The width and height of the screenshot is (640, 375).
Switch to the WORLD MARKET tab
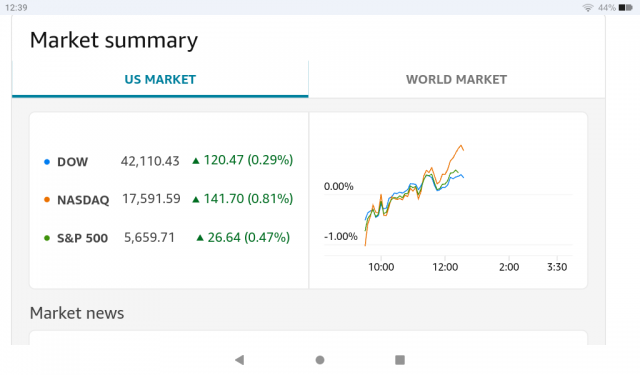pos(456,80)
